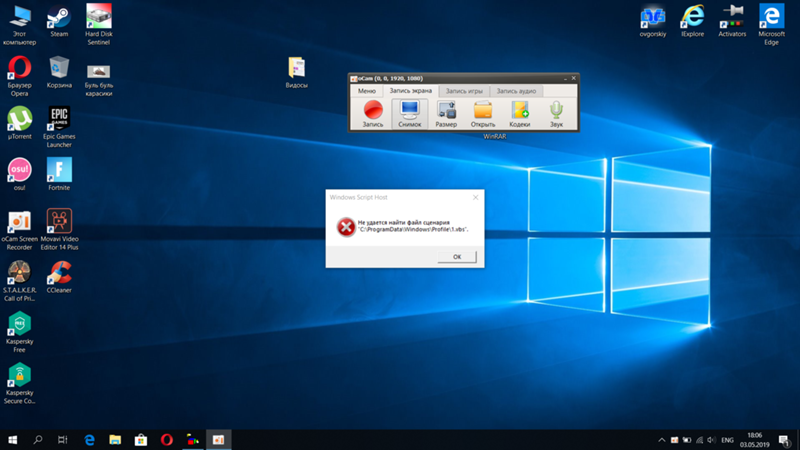Open the clock and calendar flyout
Viewport: 800px width, 450px height.
tap(755, 440)
